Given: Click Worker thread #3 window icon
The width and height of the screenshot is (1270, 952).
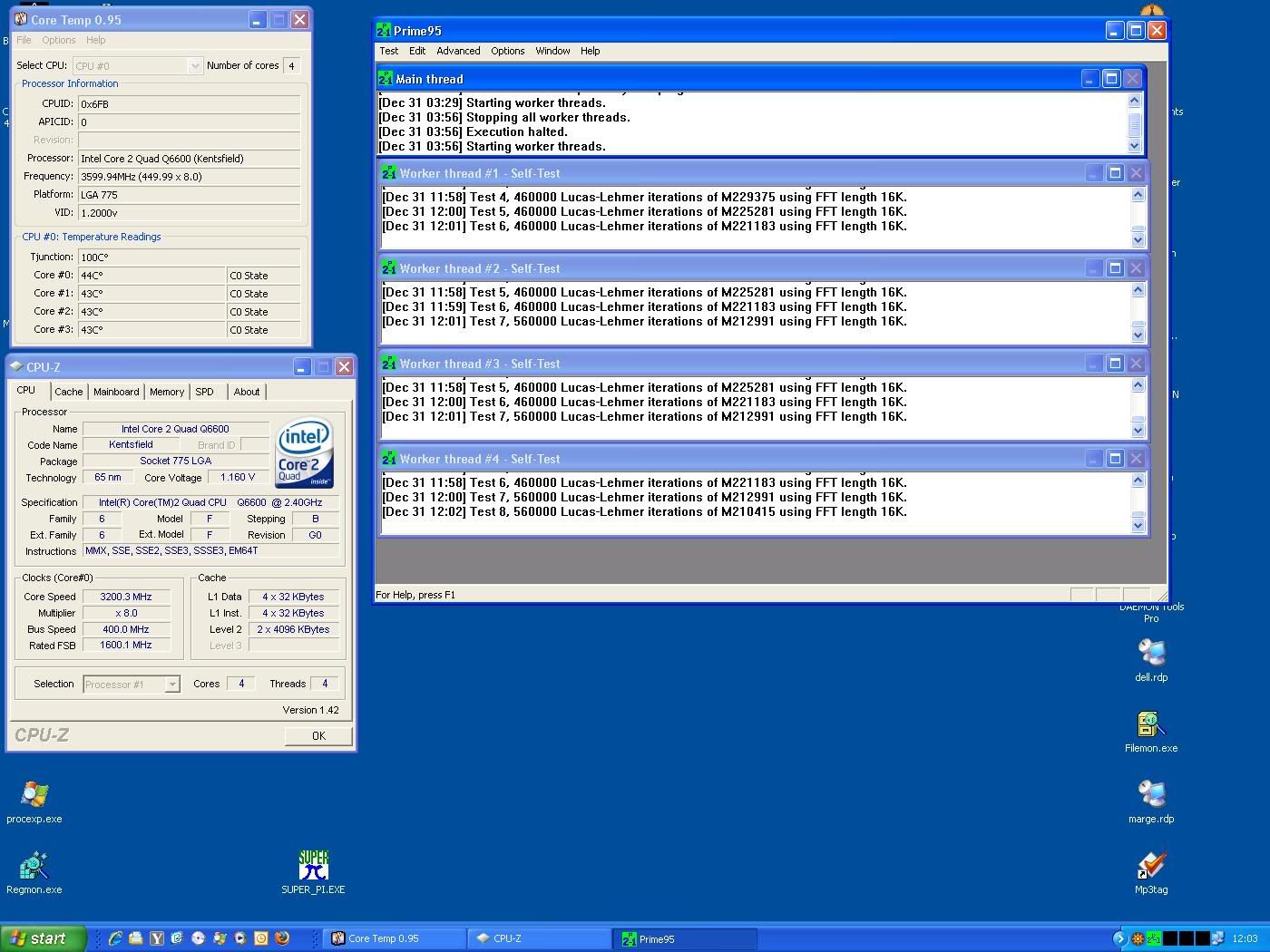Looking at the screenshot, I should point(389,364).
